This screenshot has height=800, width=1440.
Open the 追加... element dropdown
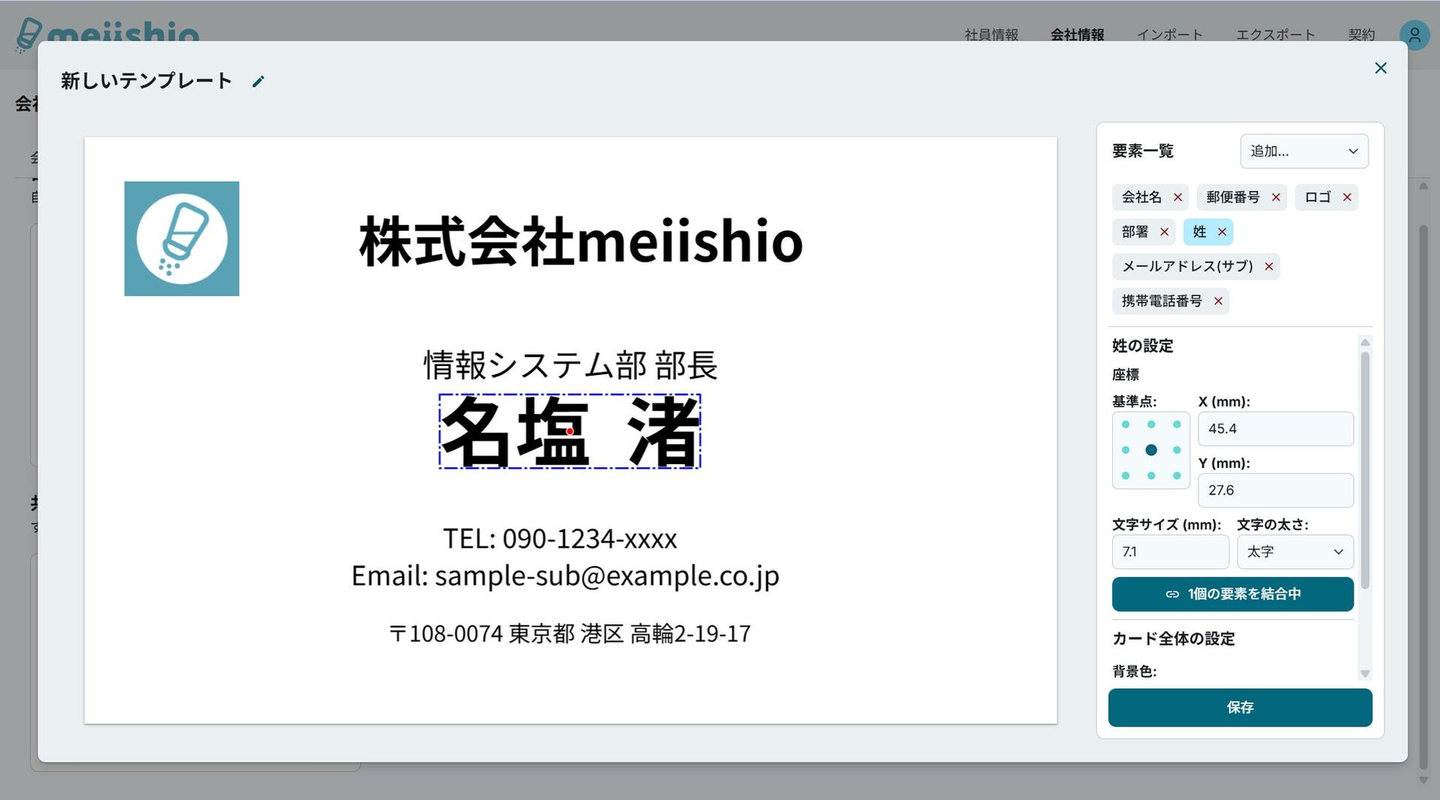click(x=1304, y=152)
